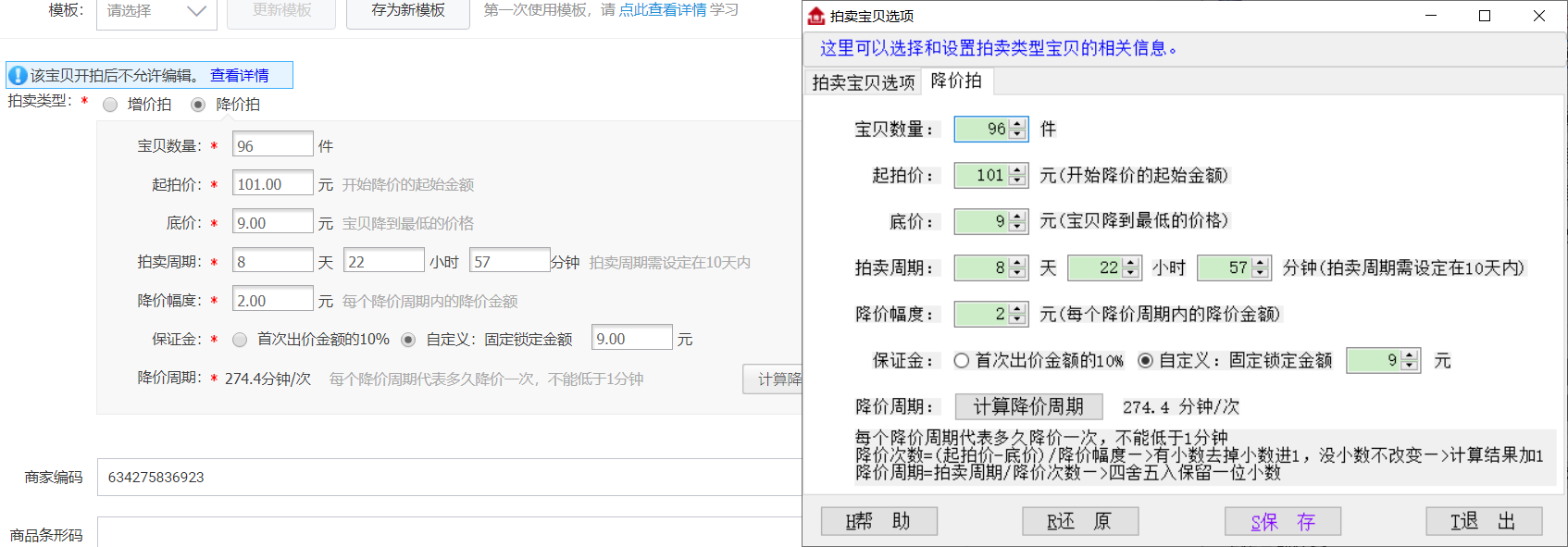Open the 查看详情 link in the notice

(239, 76)
